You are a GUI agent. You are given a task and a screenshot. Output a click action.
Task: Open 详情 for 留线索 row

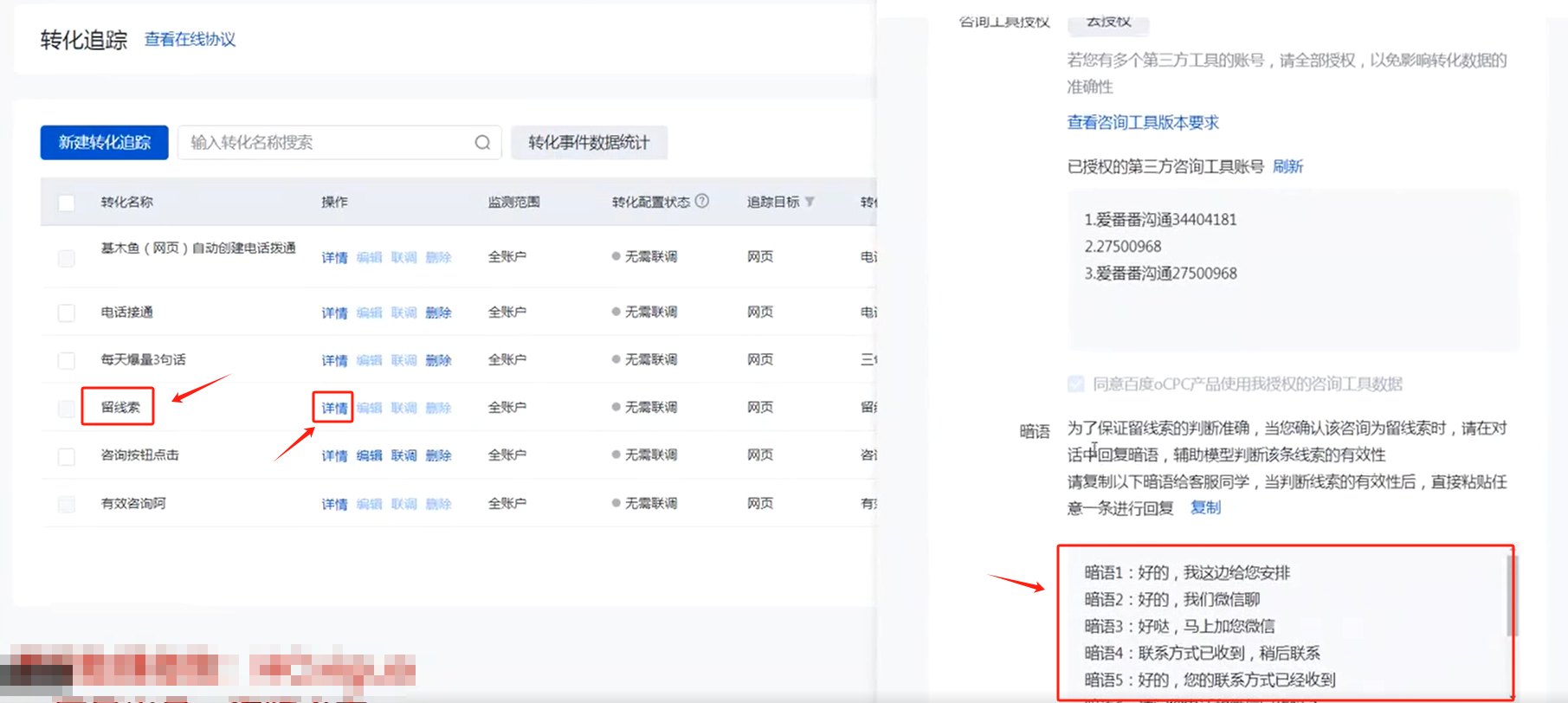pyautogui.click(x=334, y=408)
